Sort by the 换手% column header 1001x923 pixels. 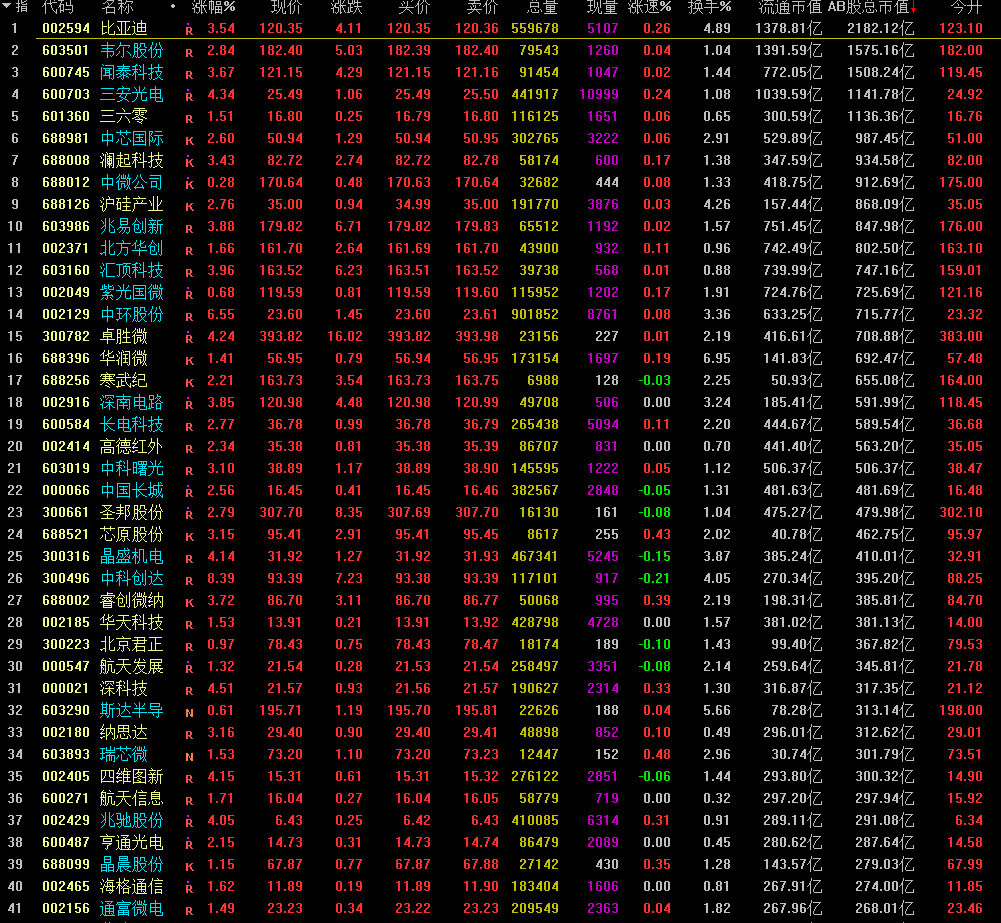709,7
